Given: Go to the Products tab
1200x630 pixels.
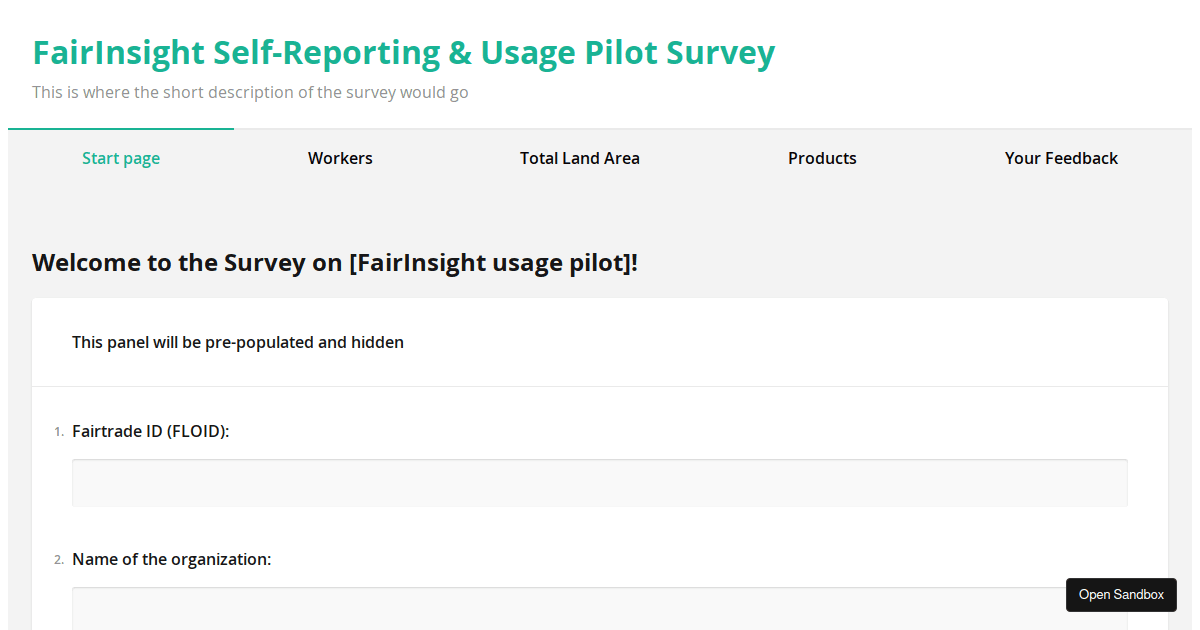Looking at the screenshot, I should 822,158.
